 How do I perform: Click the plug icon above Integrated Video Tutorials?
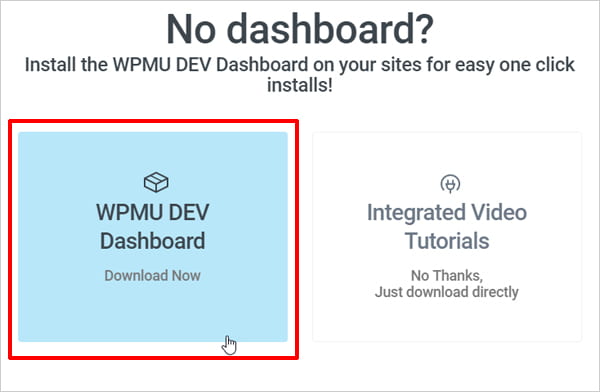click(450, 184)
